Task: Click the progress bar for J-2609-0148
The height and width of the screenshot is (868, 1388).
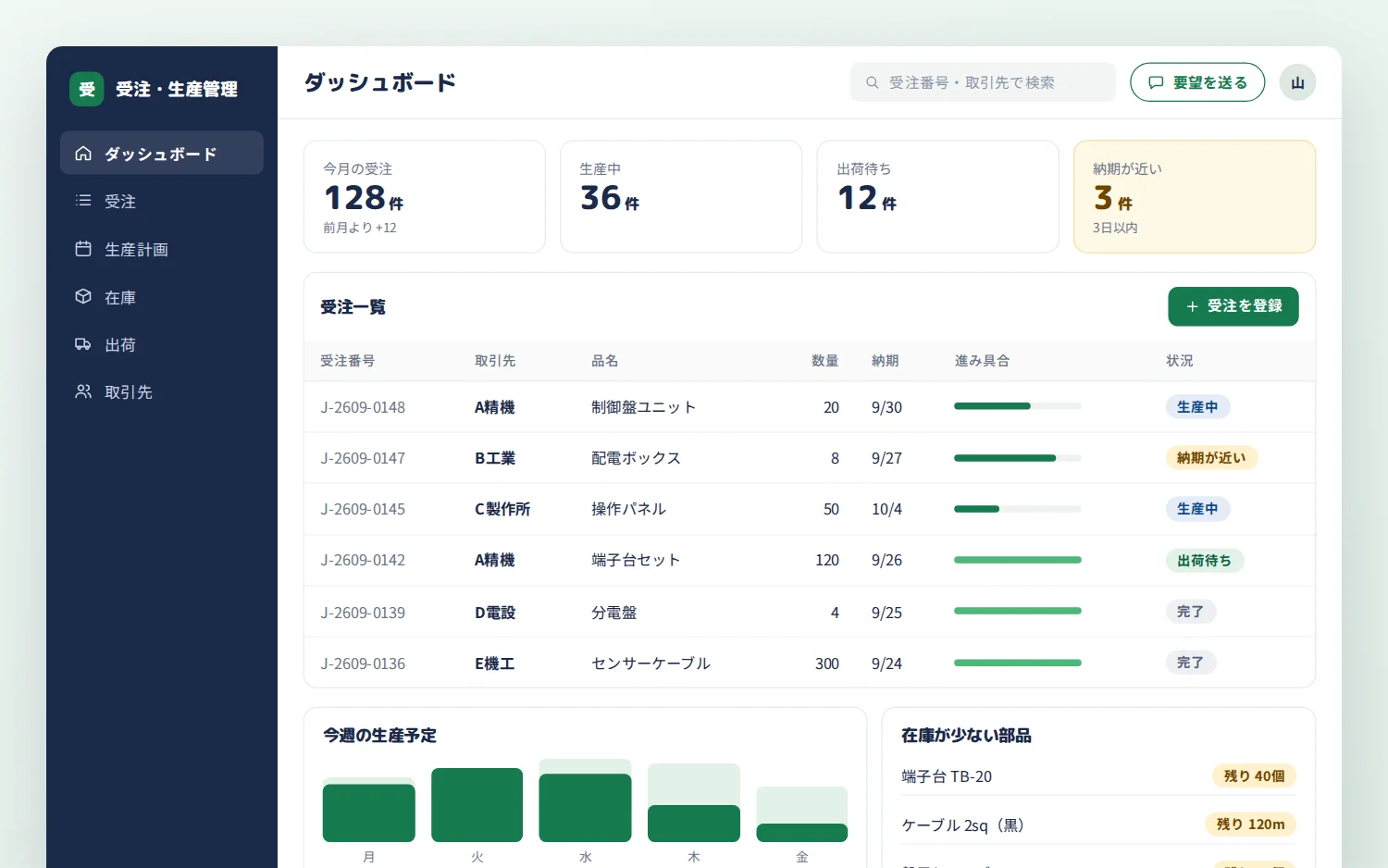Action: pos(1018,406)
